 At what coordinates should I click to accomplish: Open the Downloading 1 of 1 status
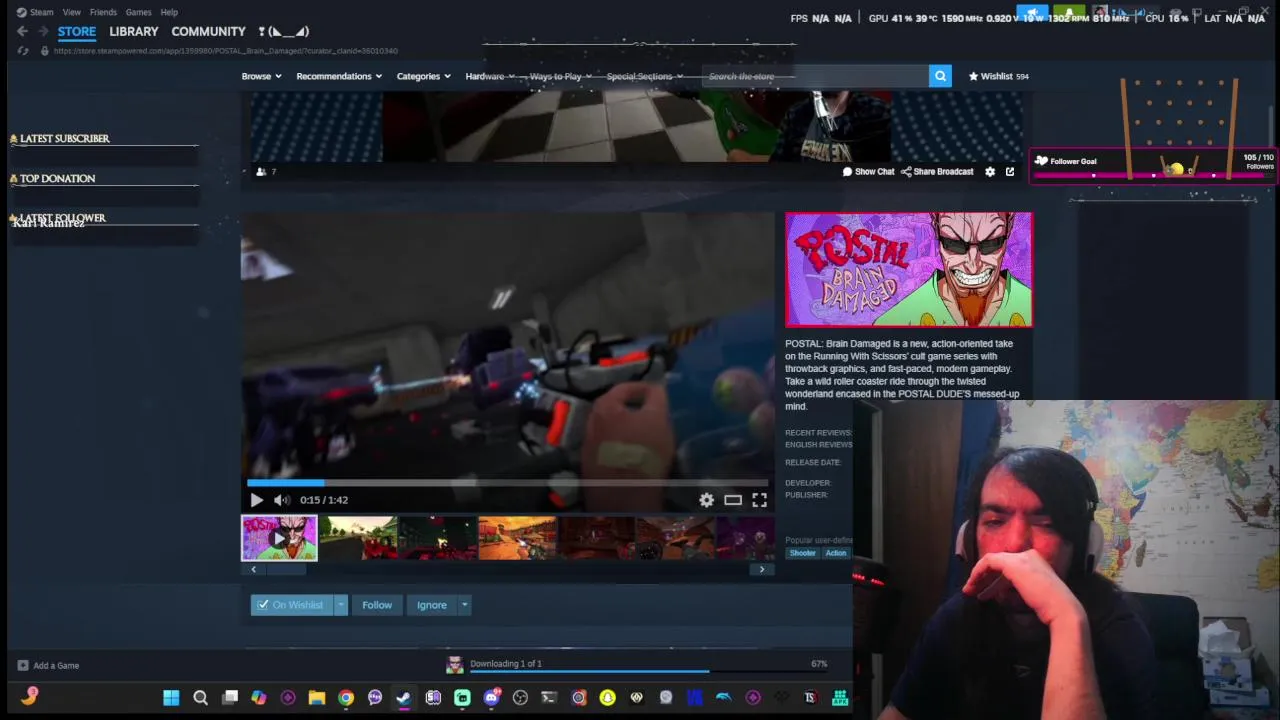(506, 663)
